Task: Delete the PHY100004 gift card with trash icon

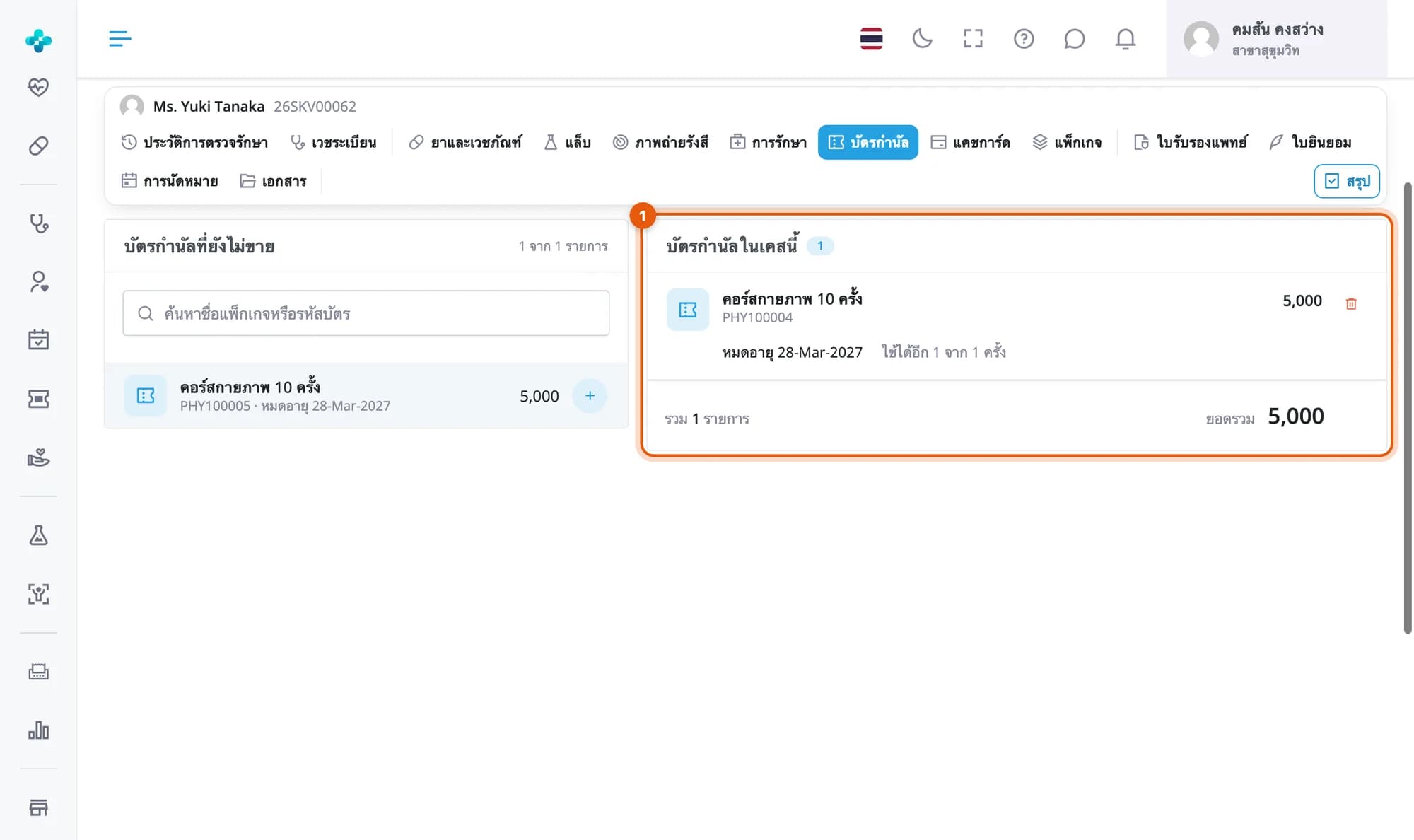Action: pyautogui.click(x=1350, y=303)
